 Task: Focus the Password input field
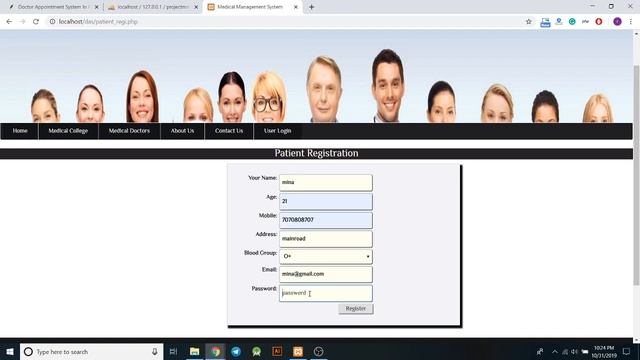point(326,293)
